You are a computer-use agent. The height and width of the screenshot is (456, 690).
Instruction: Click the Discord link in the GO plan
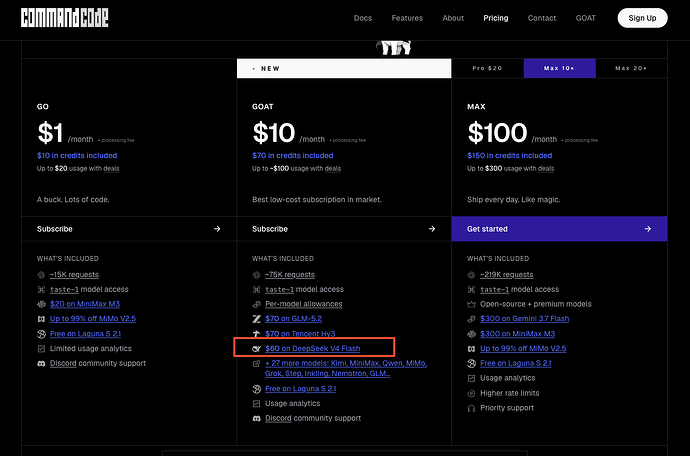pyautogui.click(x=63, y=364)
